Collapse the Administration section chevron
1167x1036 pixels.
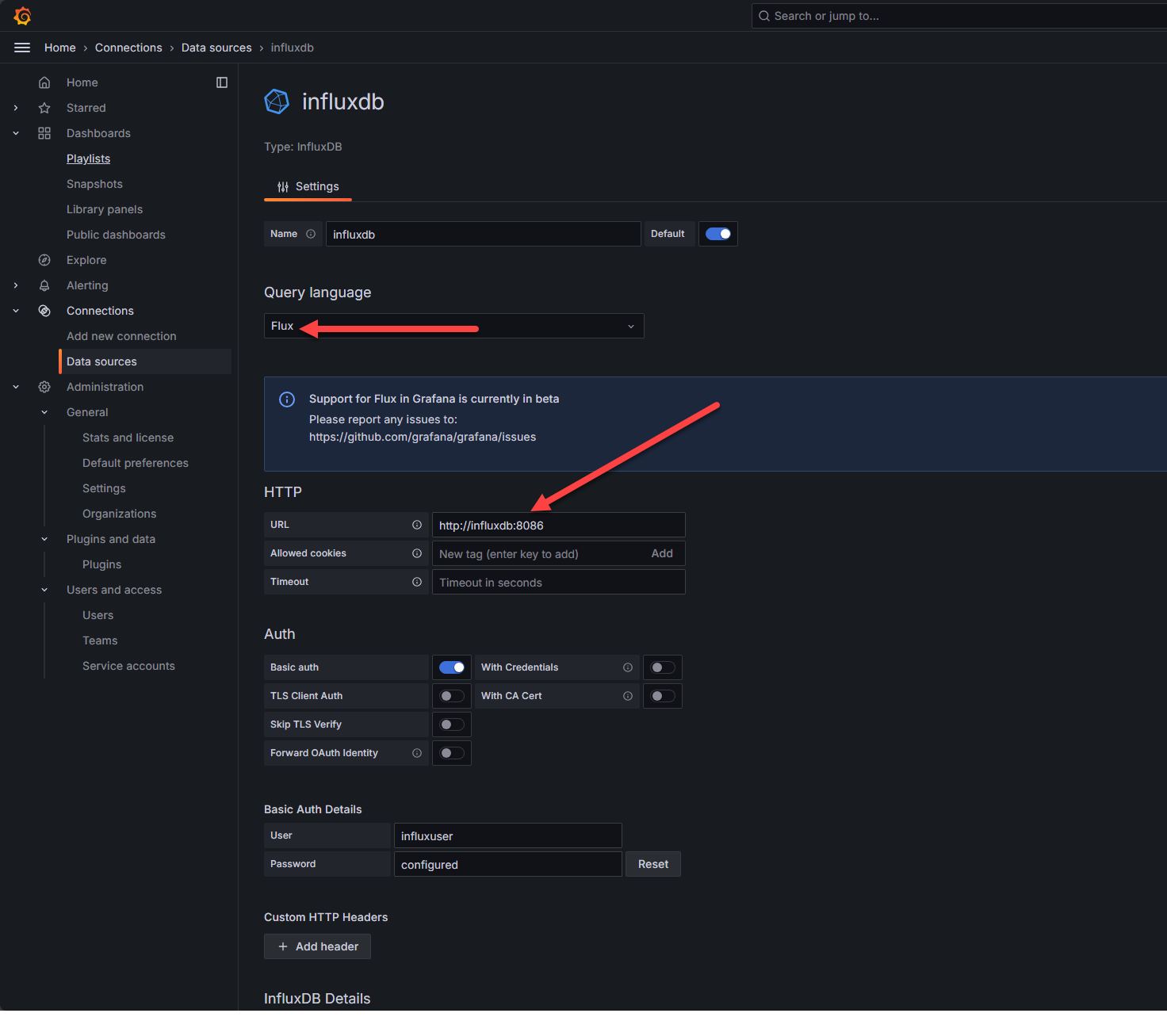(16, 387)
